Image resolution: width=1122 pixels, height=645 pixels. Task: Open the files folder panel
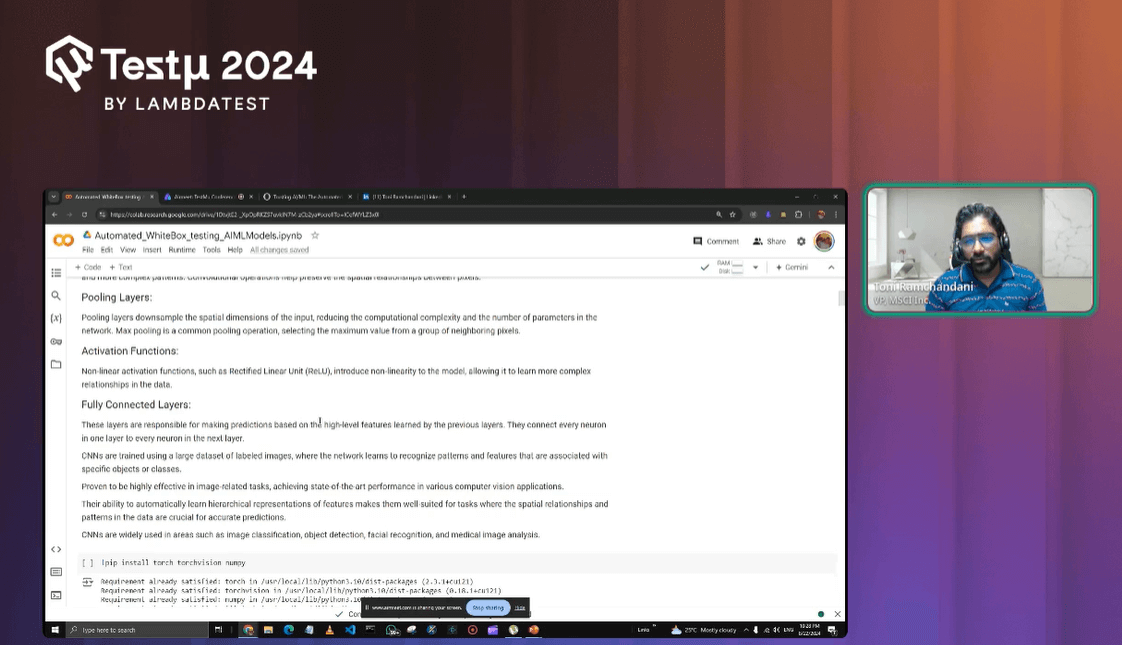pos(56,364)
